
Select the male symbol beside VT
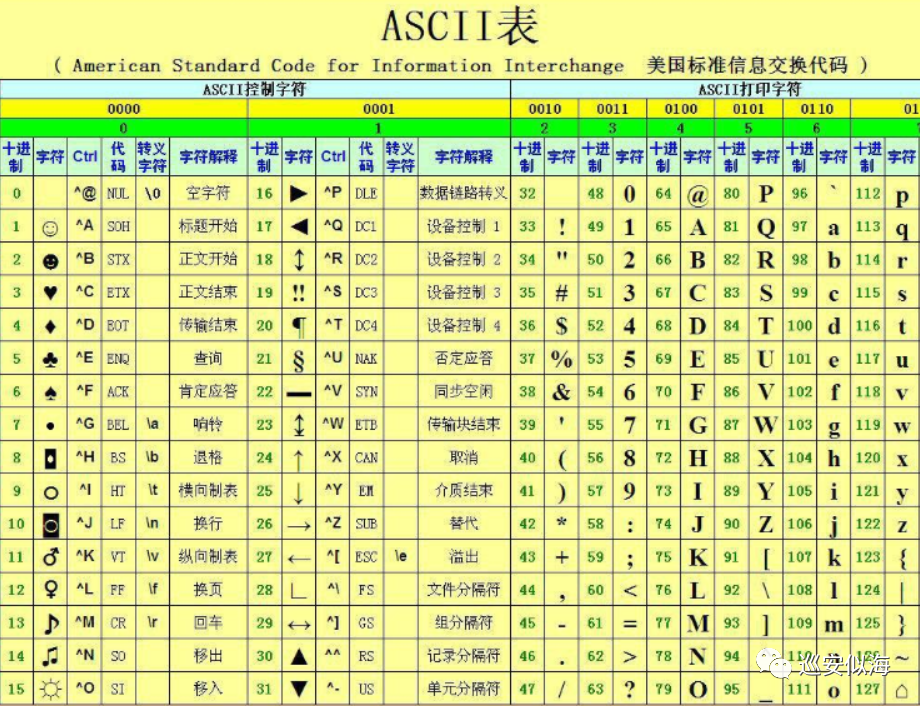coord(53,556)
